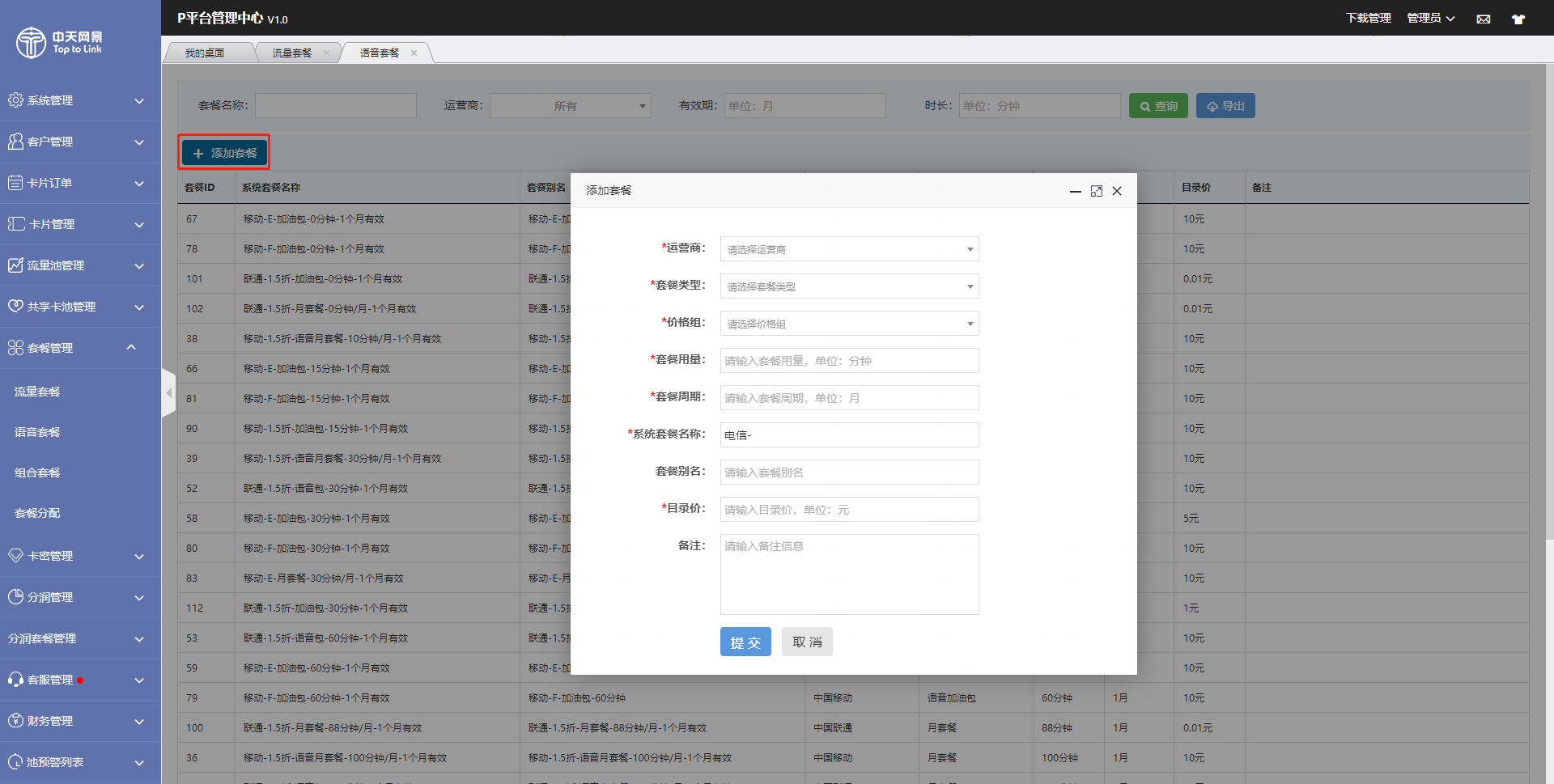Open 组合套餐 in the sidebar submenu

[x=37, y=473]
